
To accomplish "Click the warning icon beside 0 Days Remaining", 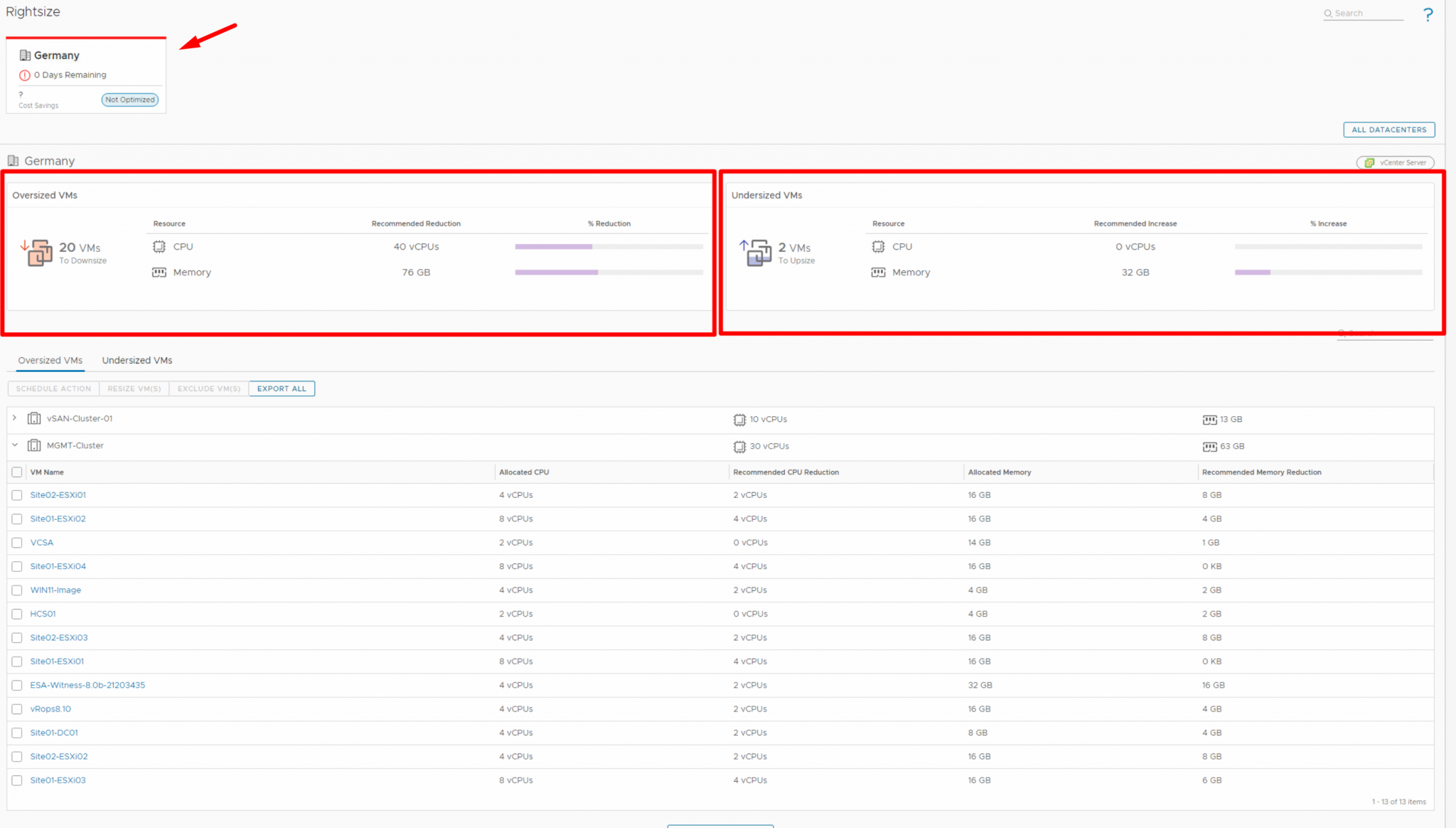I will [25, 75].
